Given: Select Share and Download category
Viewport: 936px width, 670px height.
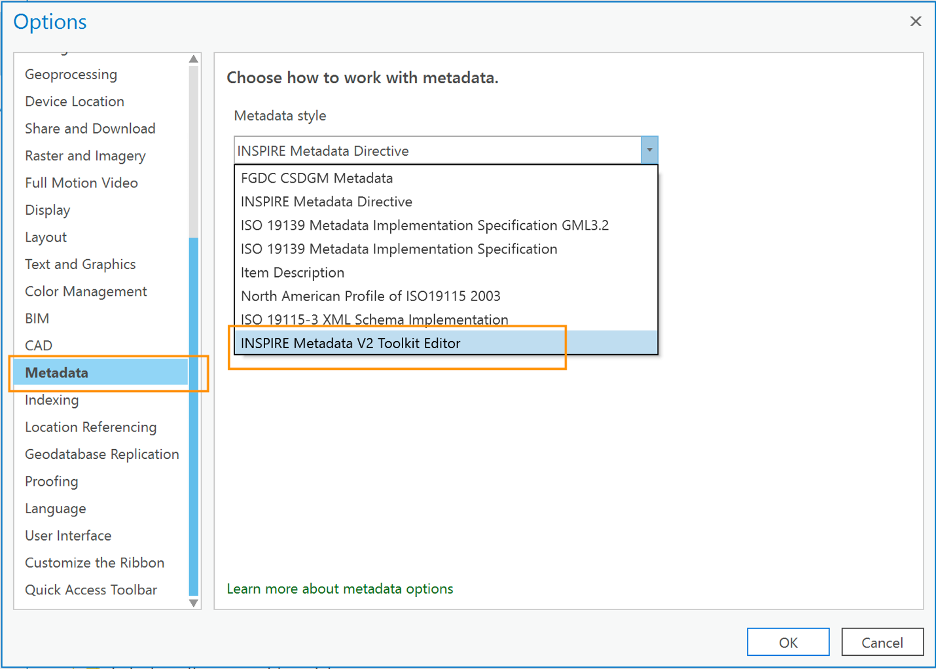Looking at the screenshot, I should (x=90, y=128).
